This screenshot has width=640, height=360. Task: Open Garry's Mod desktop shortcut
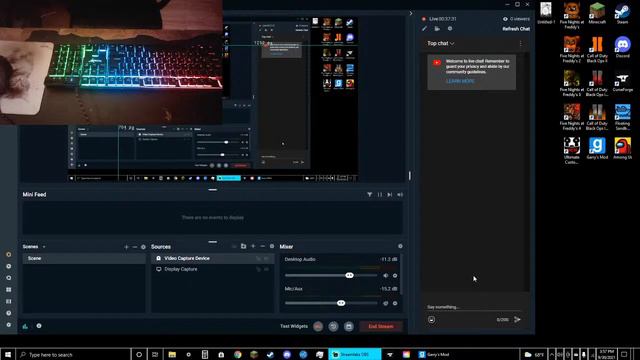[597, 149]
